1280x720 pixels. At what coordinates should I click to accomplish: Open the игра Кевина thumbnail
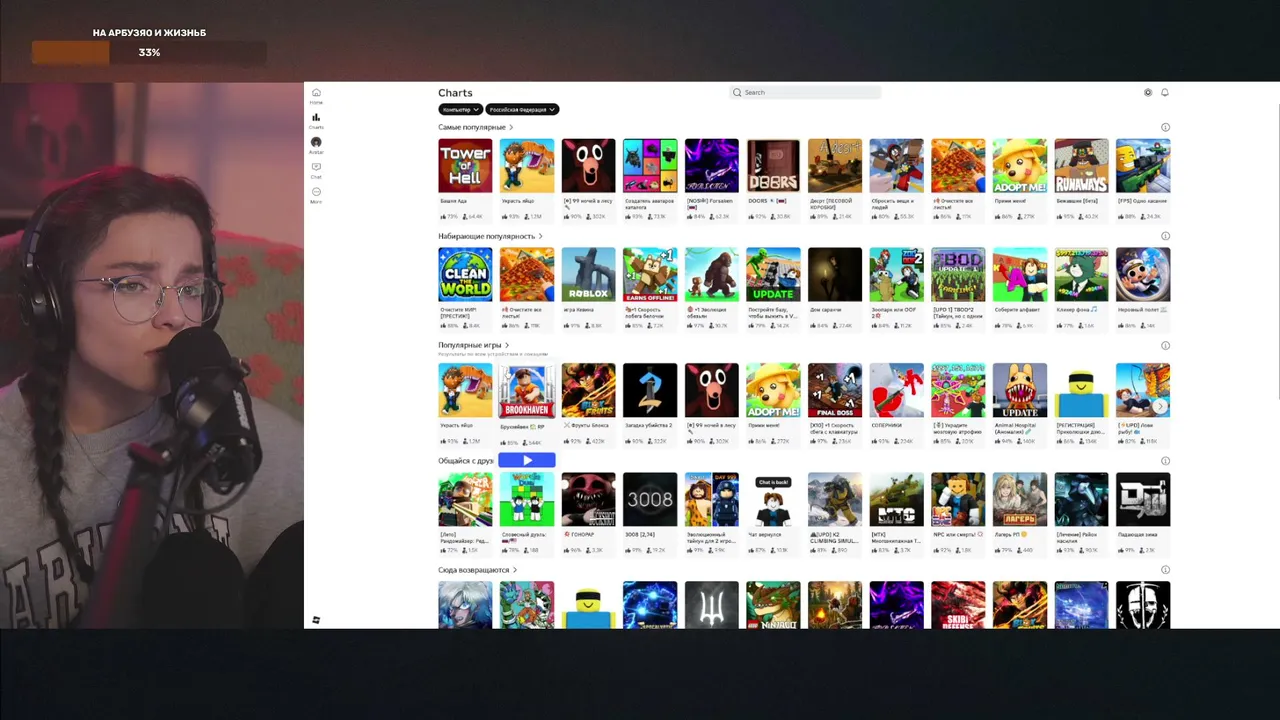(588, 274)
